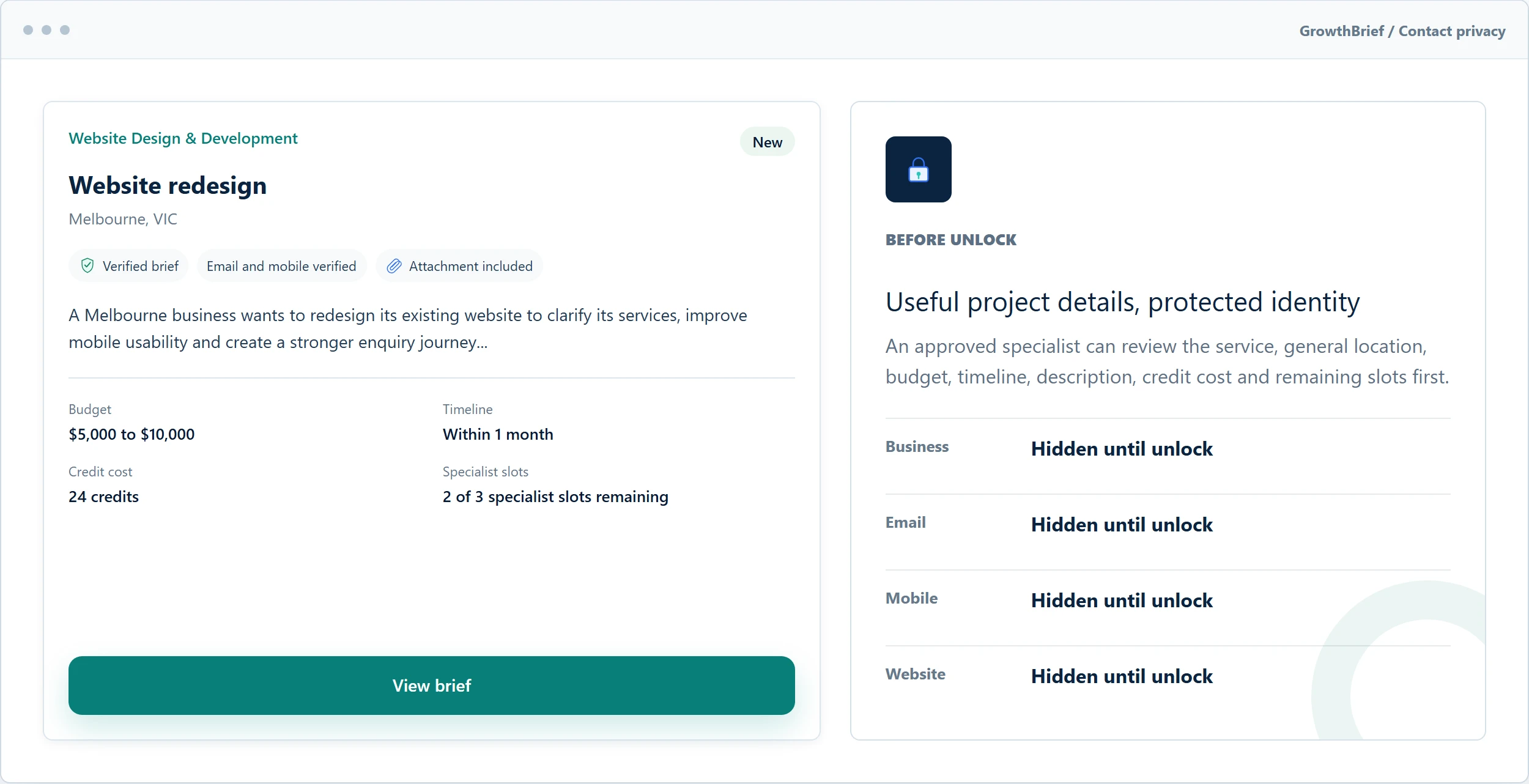
Task: Click the 24 credits value
Action: pyautogui.click(x=103, y=497)
